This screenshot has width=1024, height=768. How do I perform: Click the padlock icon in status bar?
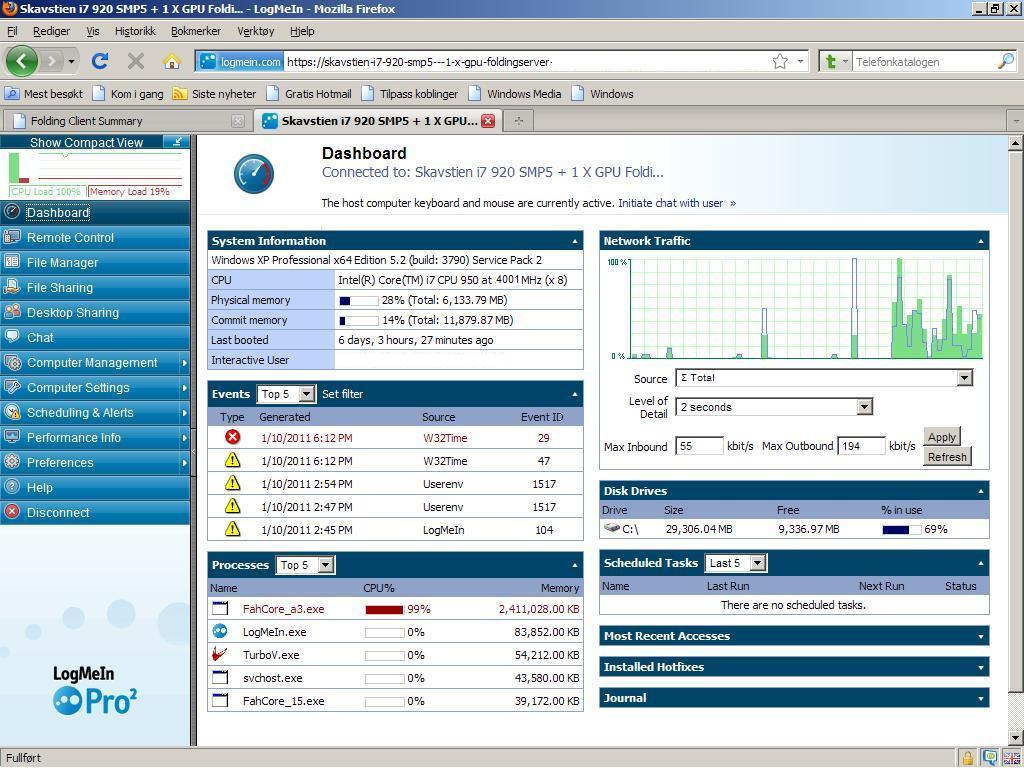tap(968, 758)
